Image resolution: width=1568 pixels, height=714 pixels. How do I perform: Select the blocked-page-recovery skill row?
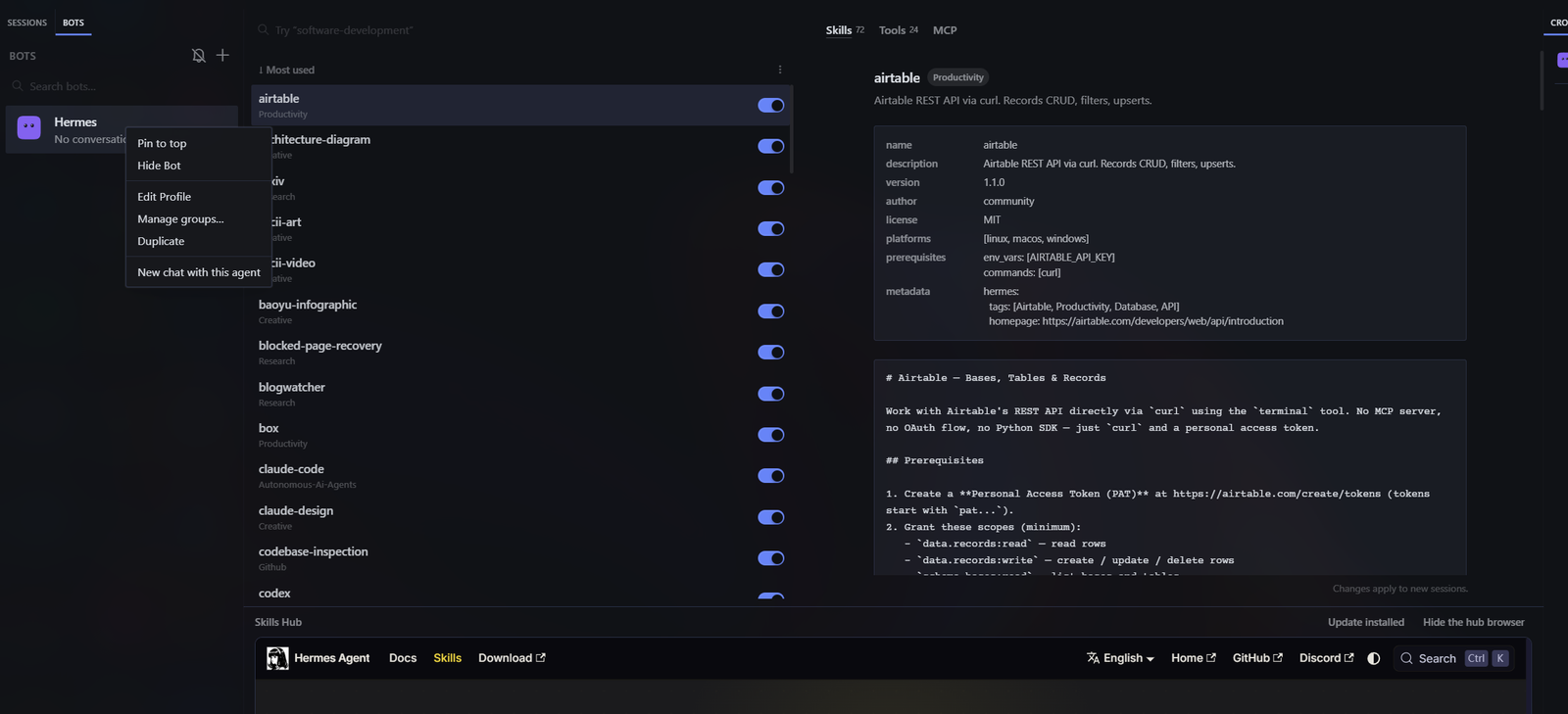(521, 353)
